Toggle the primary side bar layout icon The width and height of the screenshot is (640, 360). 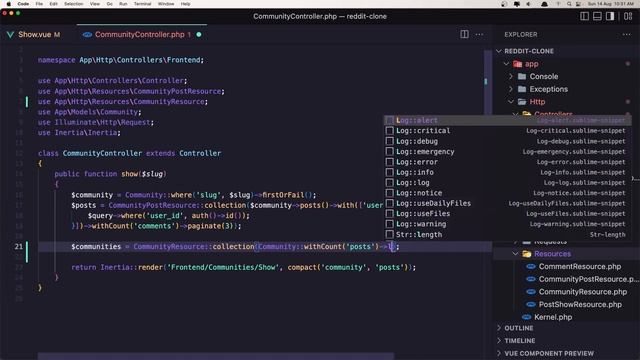pyautogui.click(x=584, y=16)
